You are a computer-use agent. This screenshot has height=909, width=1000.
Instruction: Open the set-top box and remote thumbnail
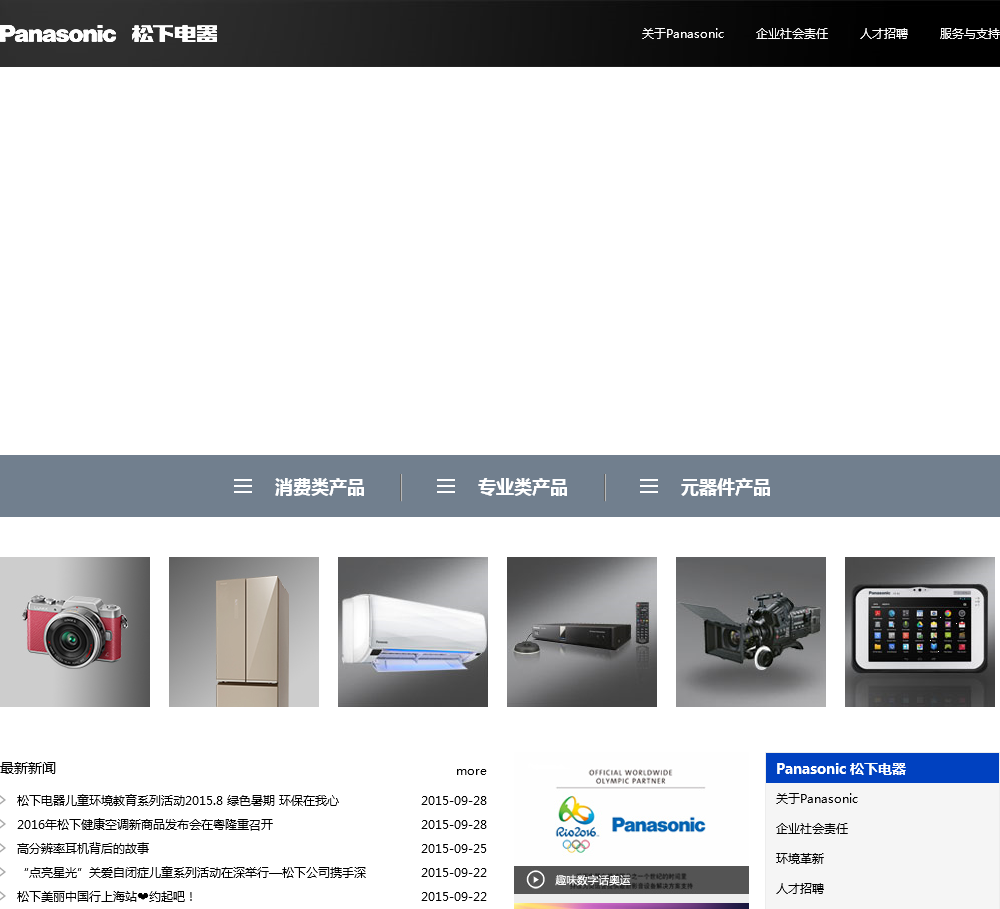(582, 632)
